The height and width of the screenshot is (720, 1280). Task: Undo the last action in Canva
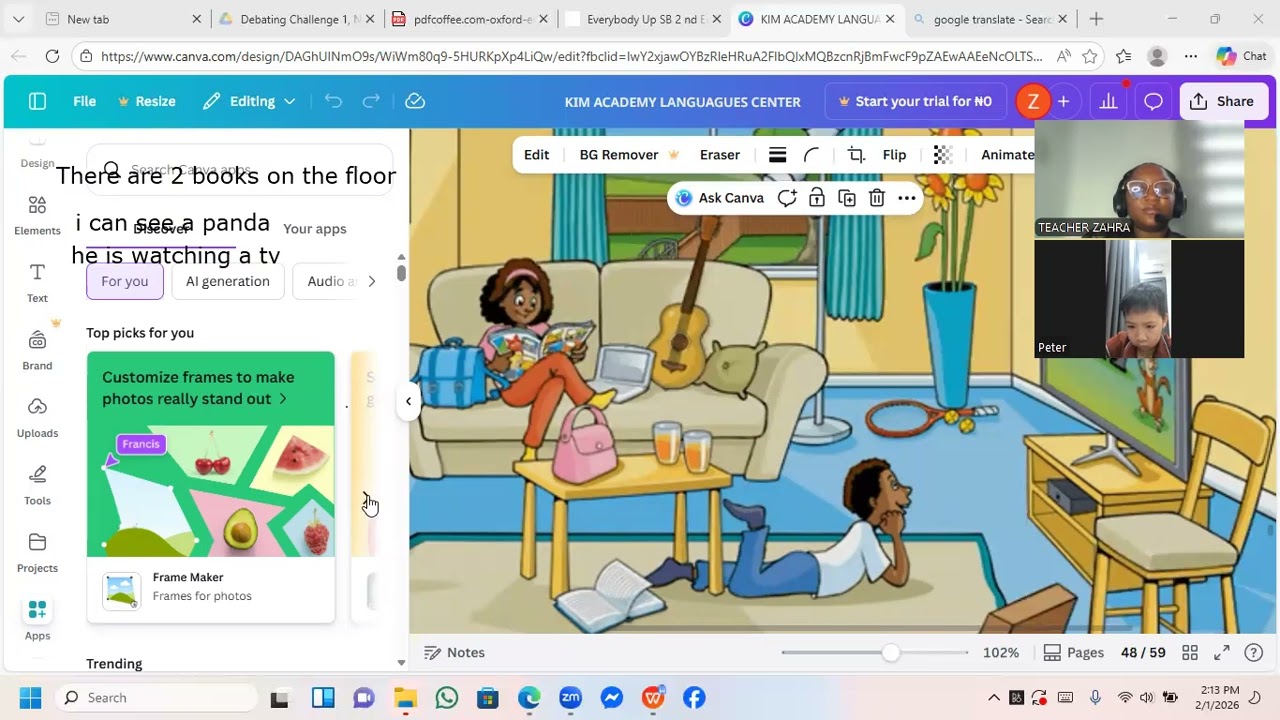[x=333, y=101]
